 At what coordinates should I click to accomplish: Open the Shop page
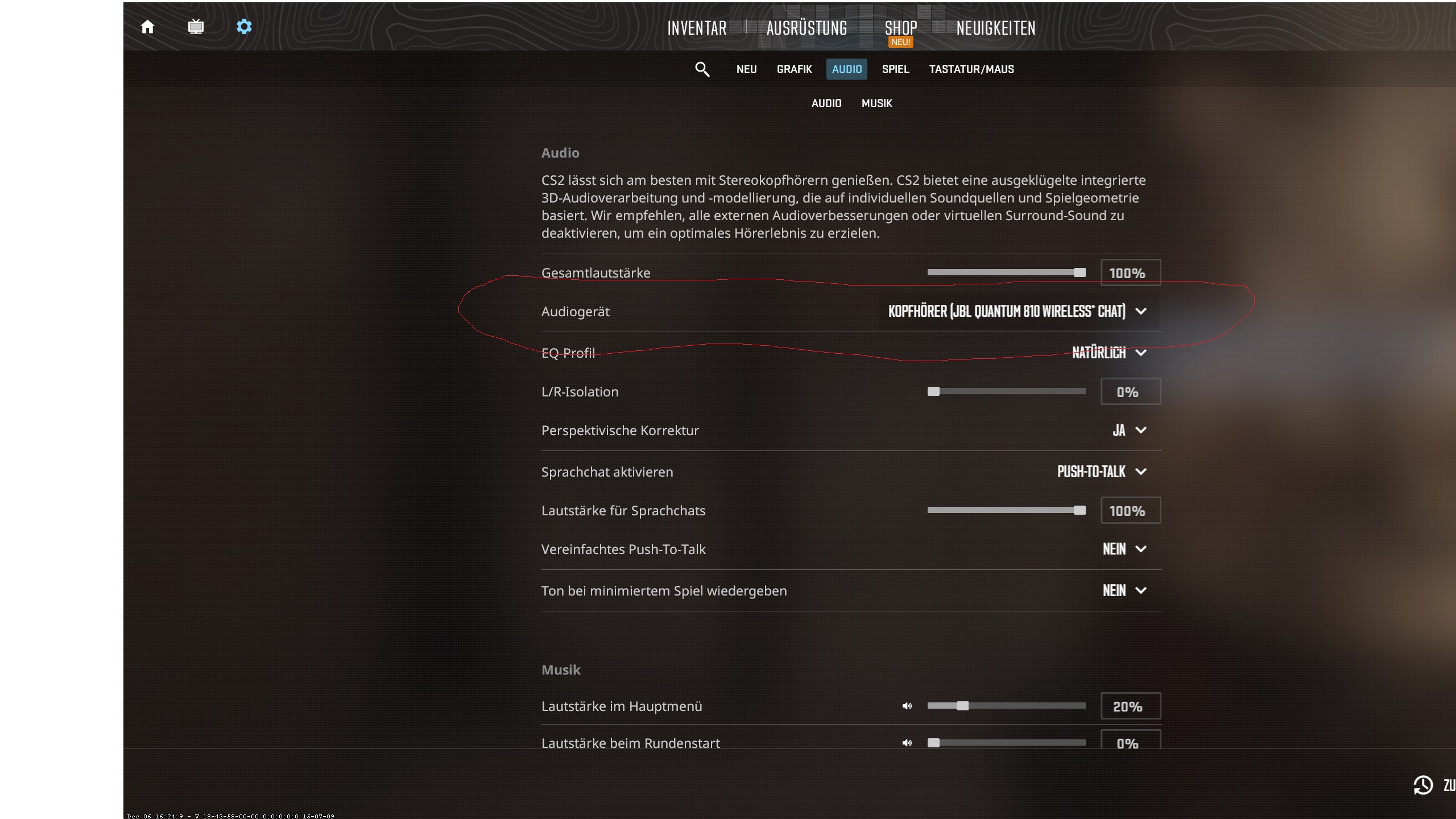coord(900,28)
